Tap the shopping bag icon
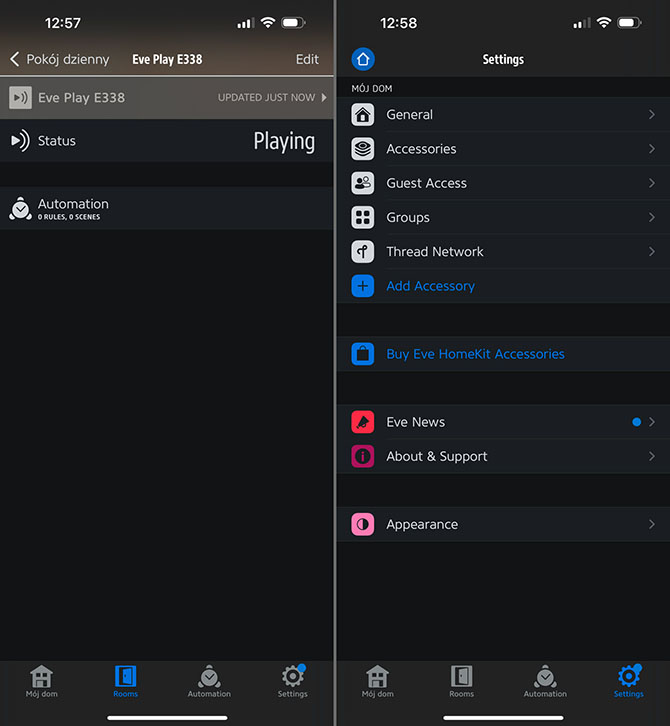The width and height of the screenshot is (670, 726). [x=363, y=354]
